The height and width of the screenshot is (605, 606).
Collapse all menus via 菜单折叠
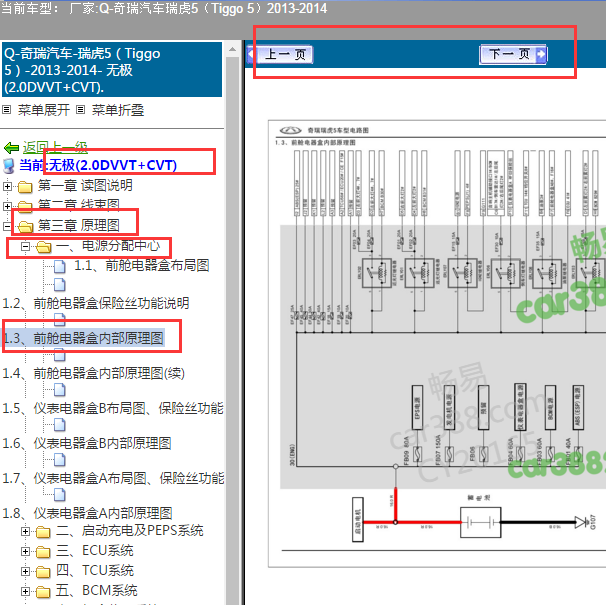[x=118, y=110]
